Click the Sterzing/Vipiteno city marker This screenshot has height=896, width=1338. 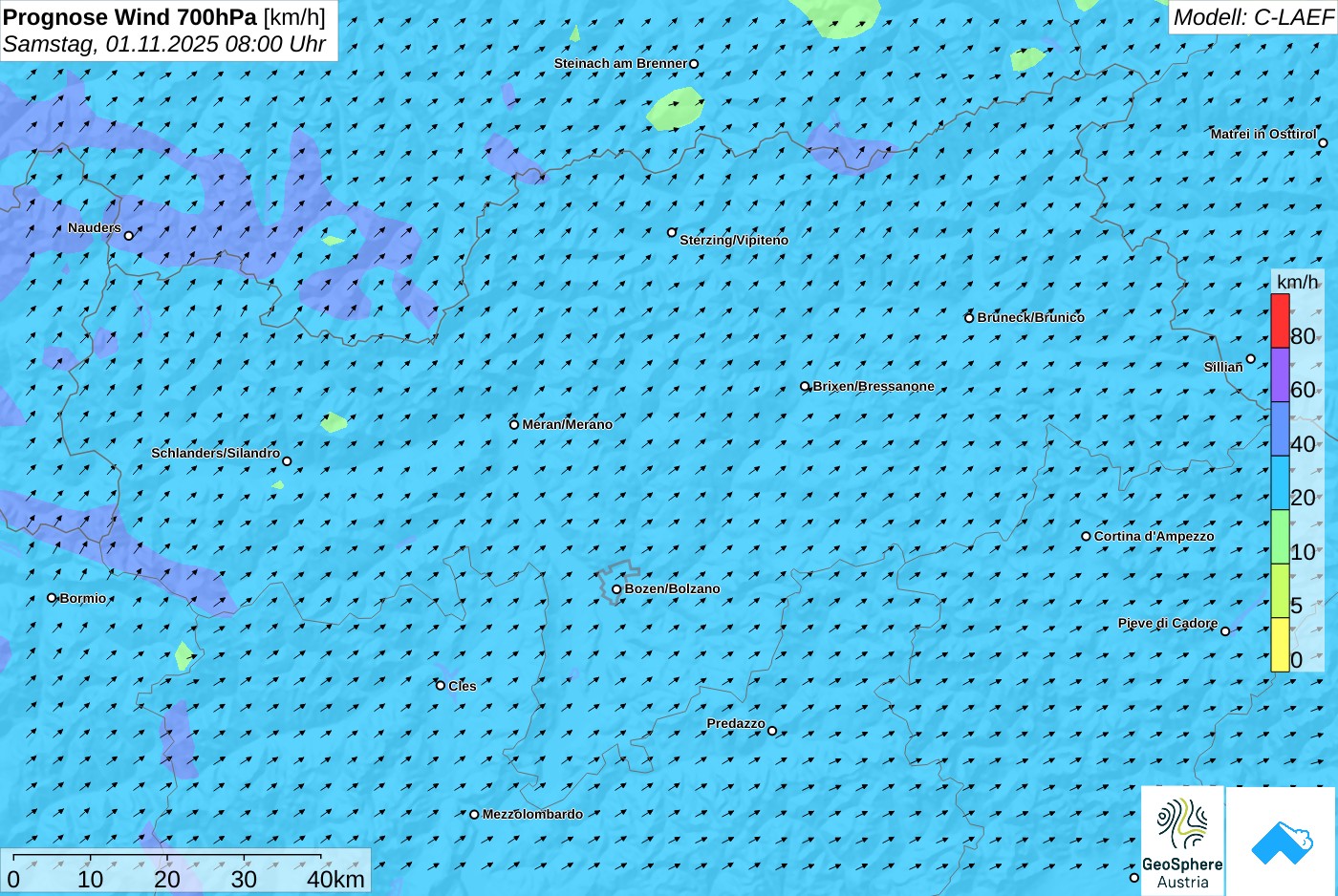672,232
